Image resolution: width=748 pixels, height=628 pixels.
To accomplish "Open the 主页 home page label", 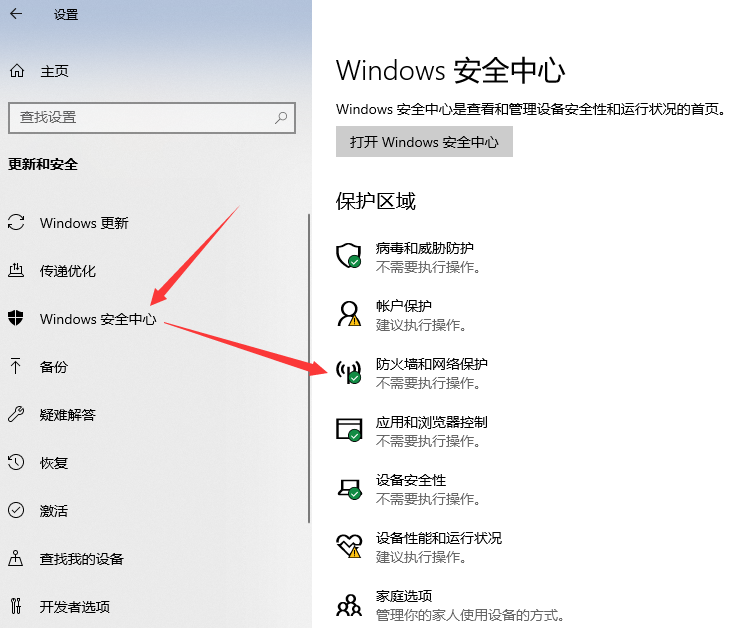I will pos(54,71).
